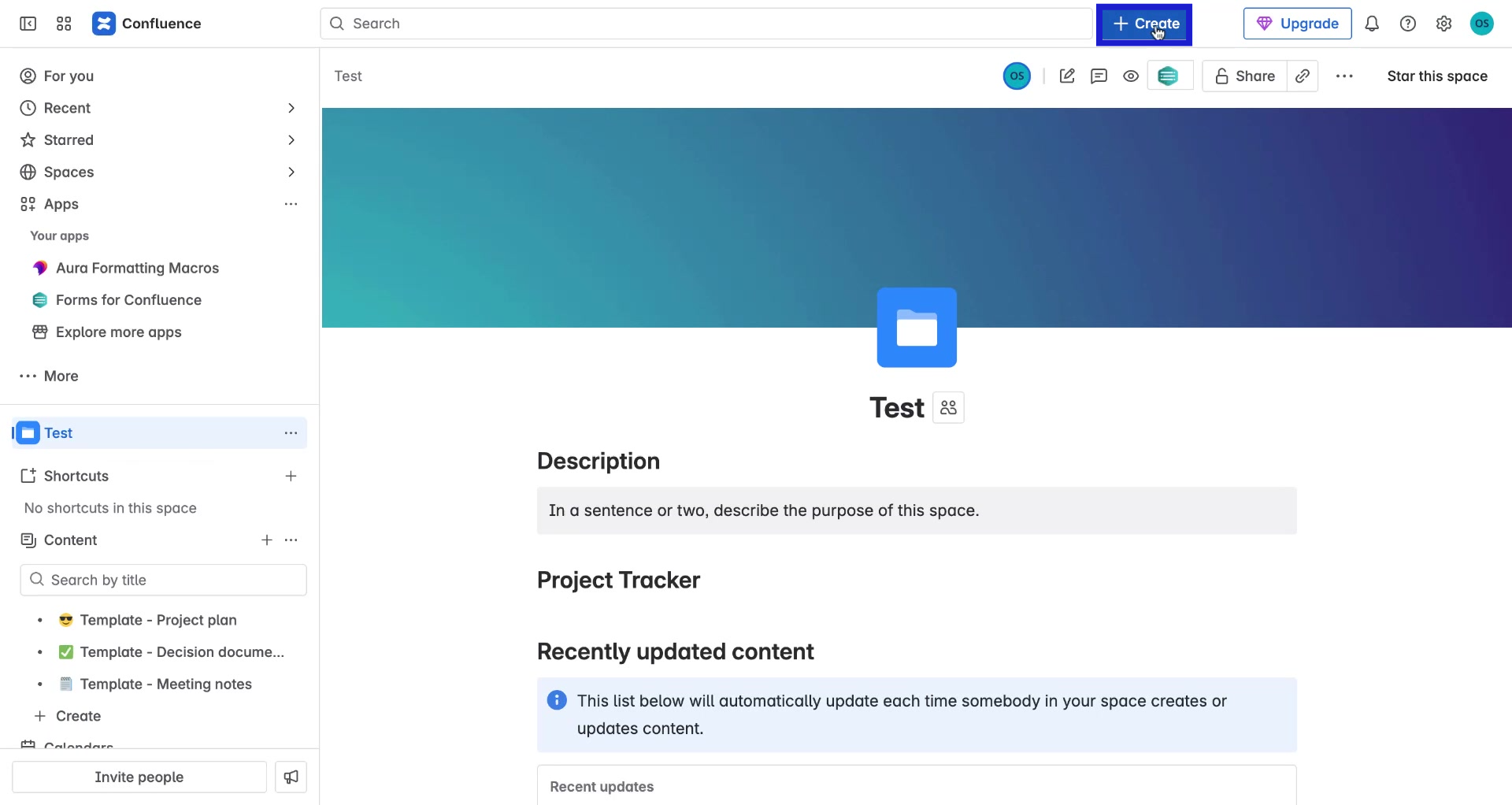Screen dimensions: 1512x805
Task: Open the Aura Formatting Macros app
Action: click(x=137, y=268)
